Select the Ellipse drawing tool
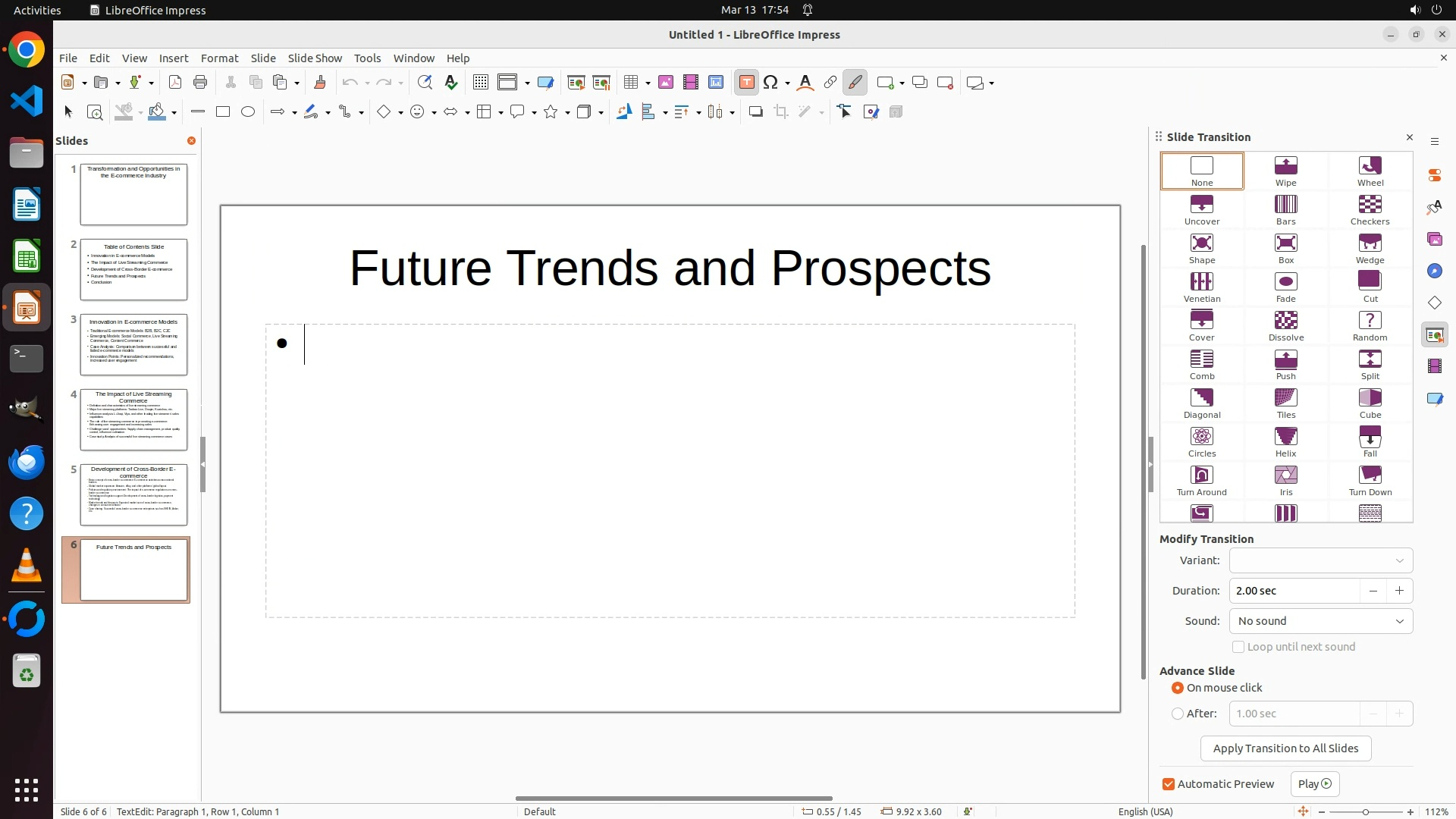Image resolution: width=1456 pixels, height=819 pixels. point(248,112)
